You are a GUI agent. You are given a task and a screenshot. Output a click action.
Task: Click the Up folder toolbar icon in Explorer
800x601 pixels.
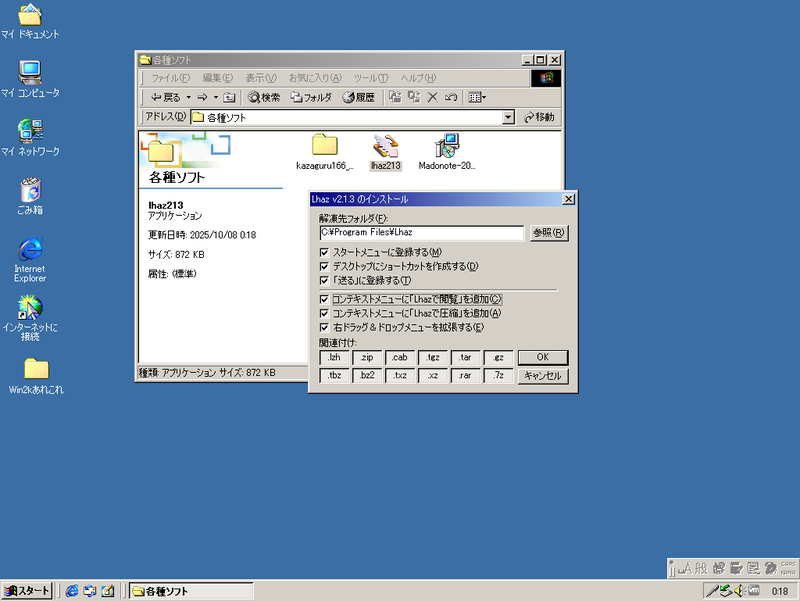[230, 97]
